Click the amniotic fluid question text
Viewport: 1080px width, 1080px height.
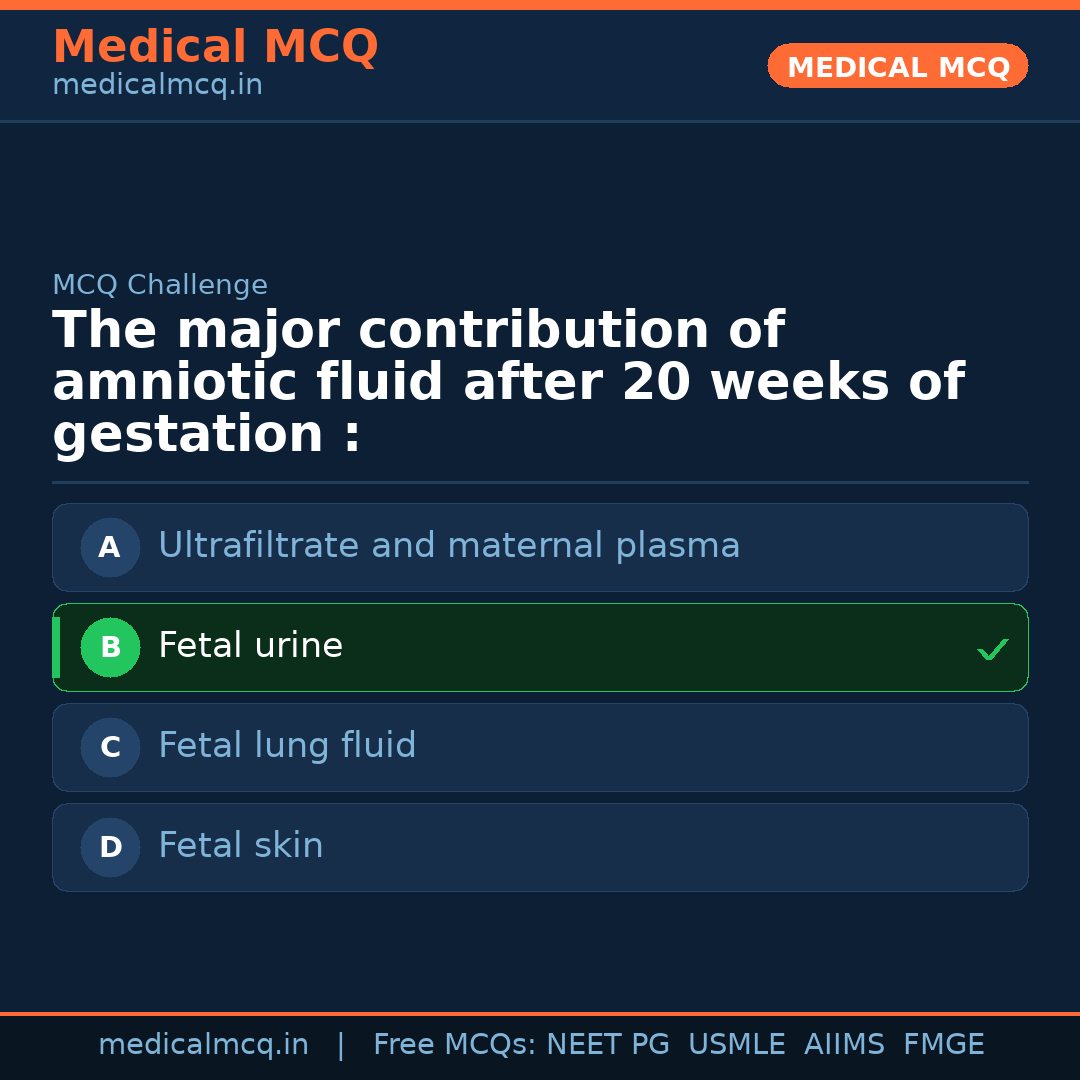pyautogui.click(x=508, y=383)
